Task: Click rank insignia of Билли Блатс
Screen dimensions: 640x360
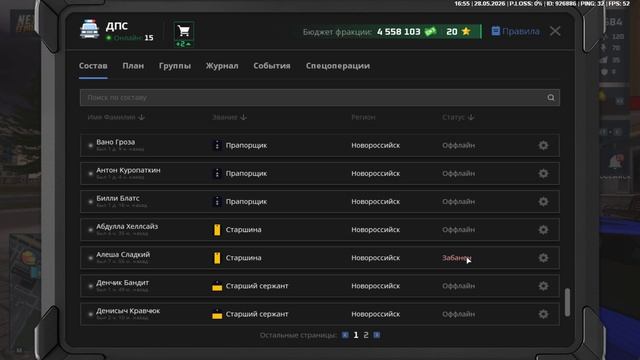Action: (x=217, y=202)
